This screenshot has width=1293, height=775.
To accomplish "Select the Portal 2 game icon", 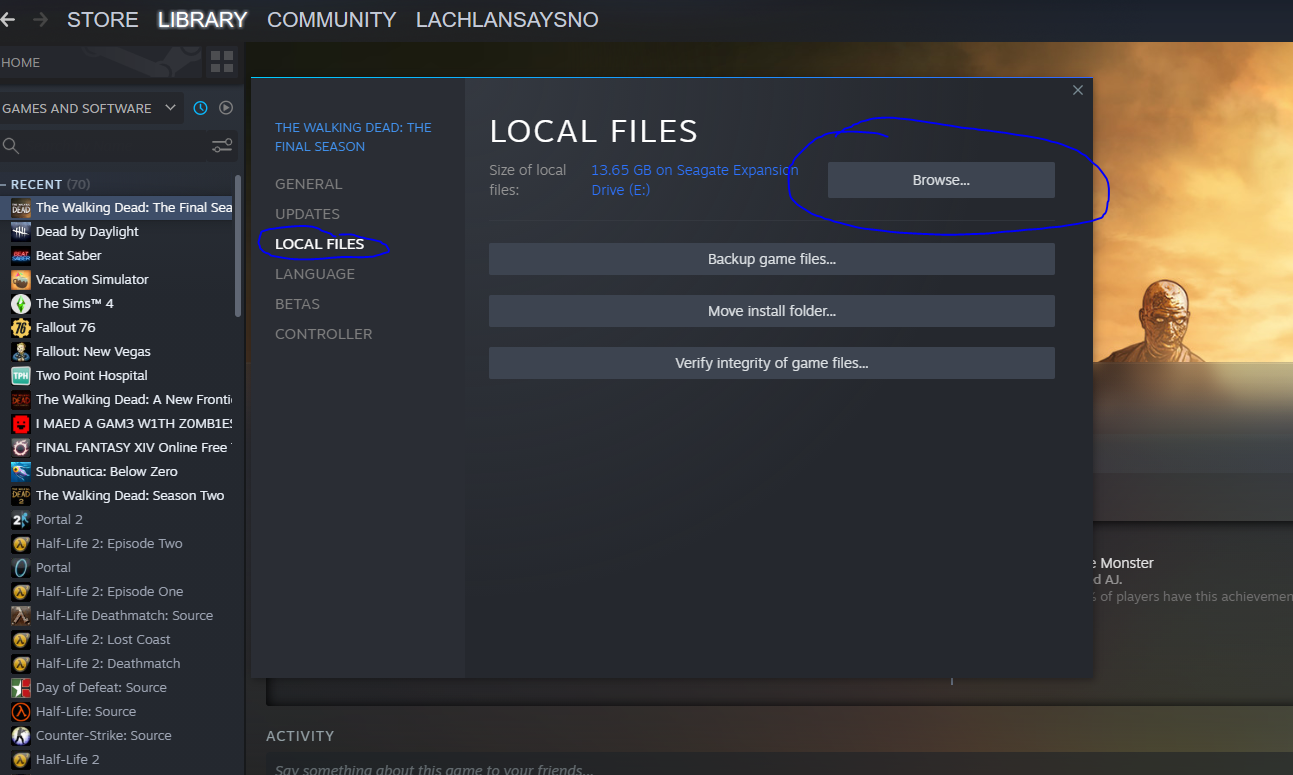I will tap(21, 519).
